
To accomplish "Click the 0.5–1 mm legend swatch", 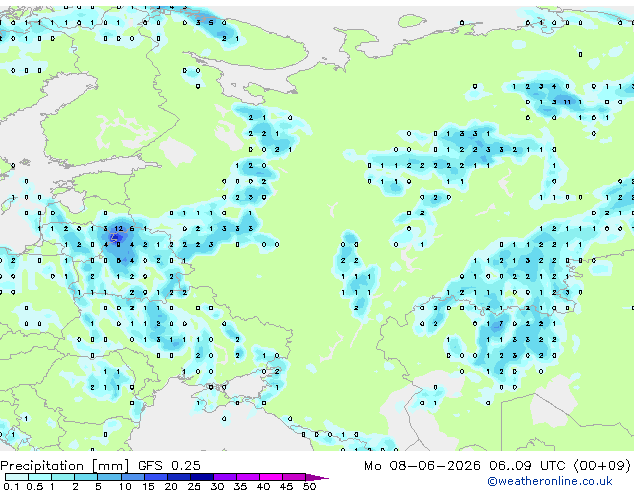I will pyautogui.click(x=40, y=477).
